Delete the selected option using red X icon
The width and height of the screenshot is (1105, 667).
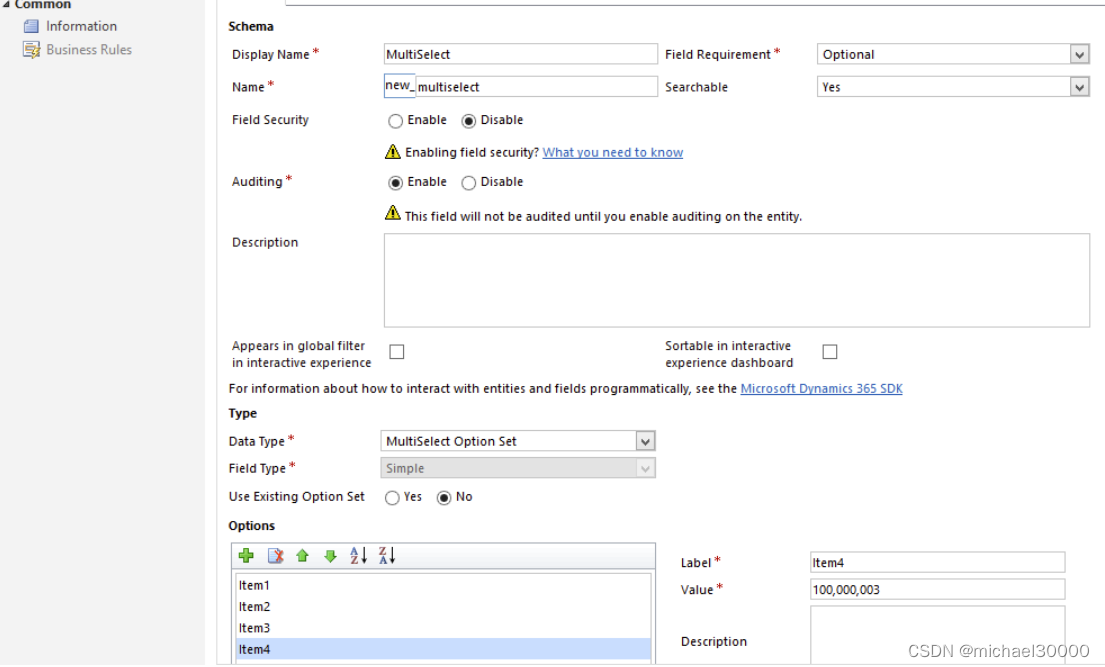tap(274, 556)
